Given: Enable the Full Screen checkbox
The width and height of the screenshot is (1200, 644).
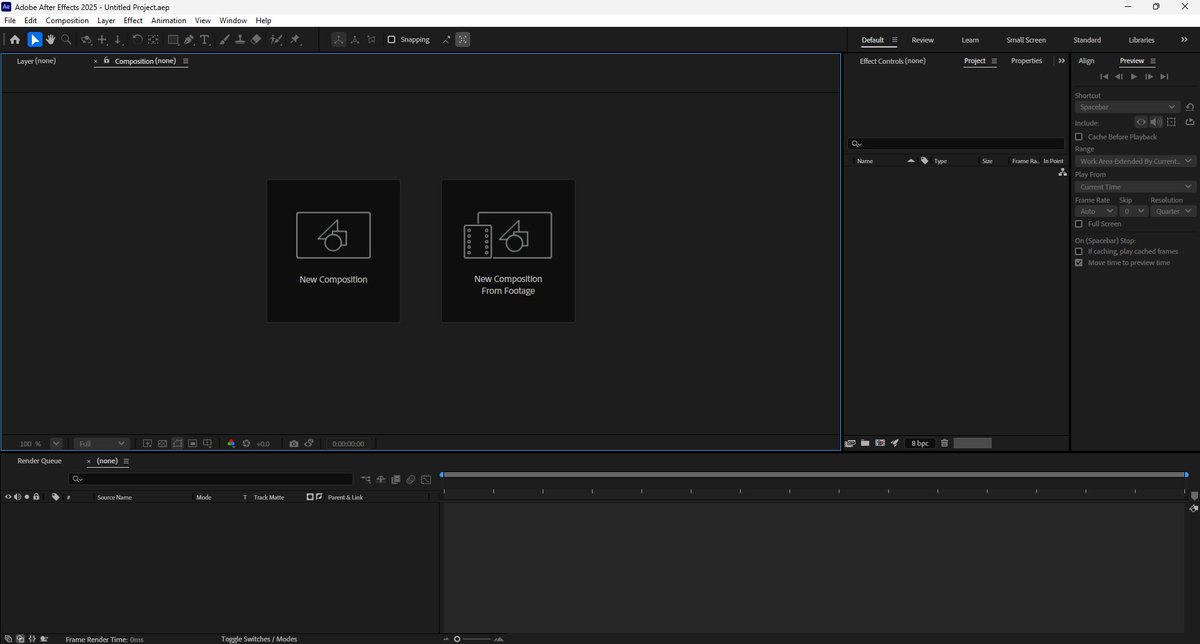Looking at the screenshot, I should 1079,224.
